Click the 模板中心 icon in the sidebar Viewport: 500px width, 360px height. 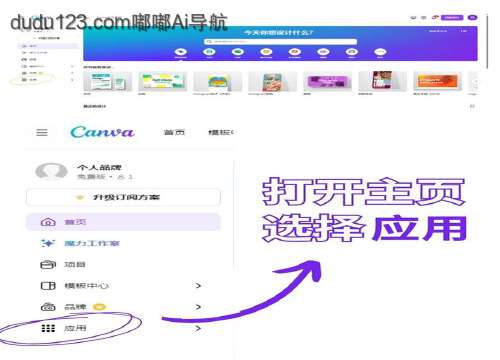pos(48,286)
